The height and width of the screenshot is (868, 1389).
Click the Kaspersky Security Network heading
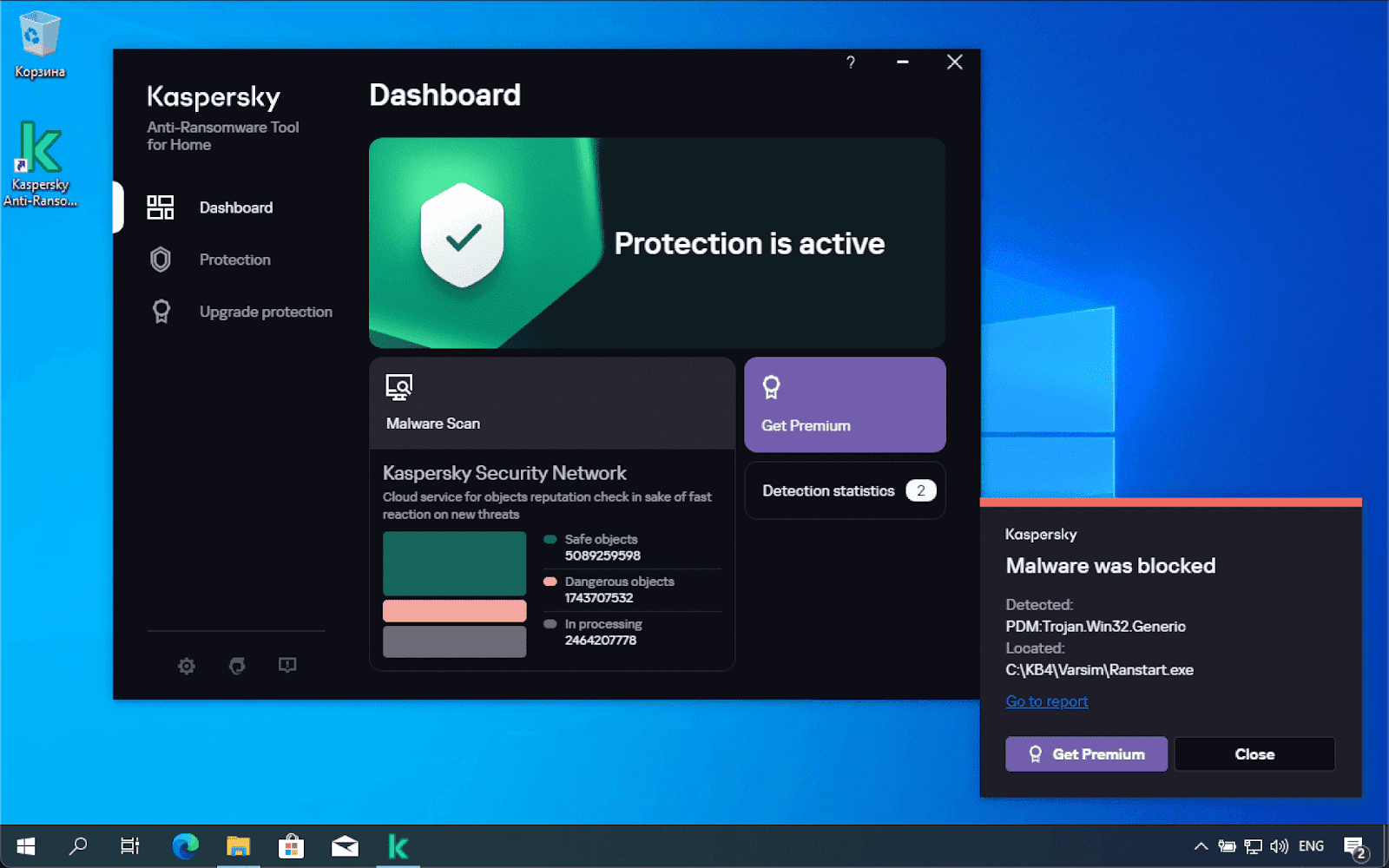point(504,473)
